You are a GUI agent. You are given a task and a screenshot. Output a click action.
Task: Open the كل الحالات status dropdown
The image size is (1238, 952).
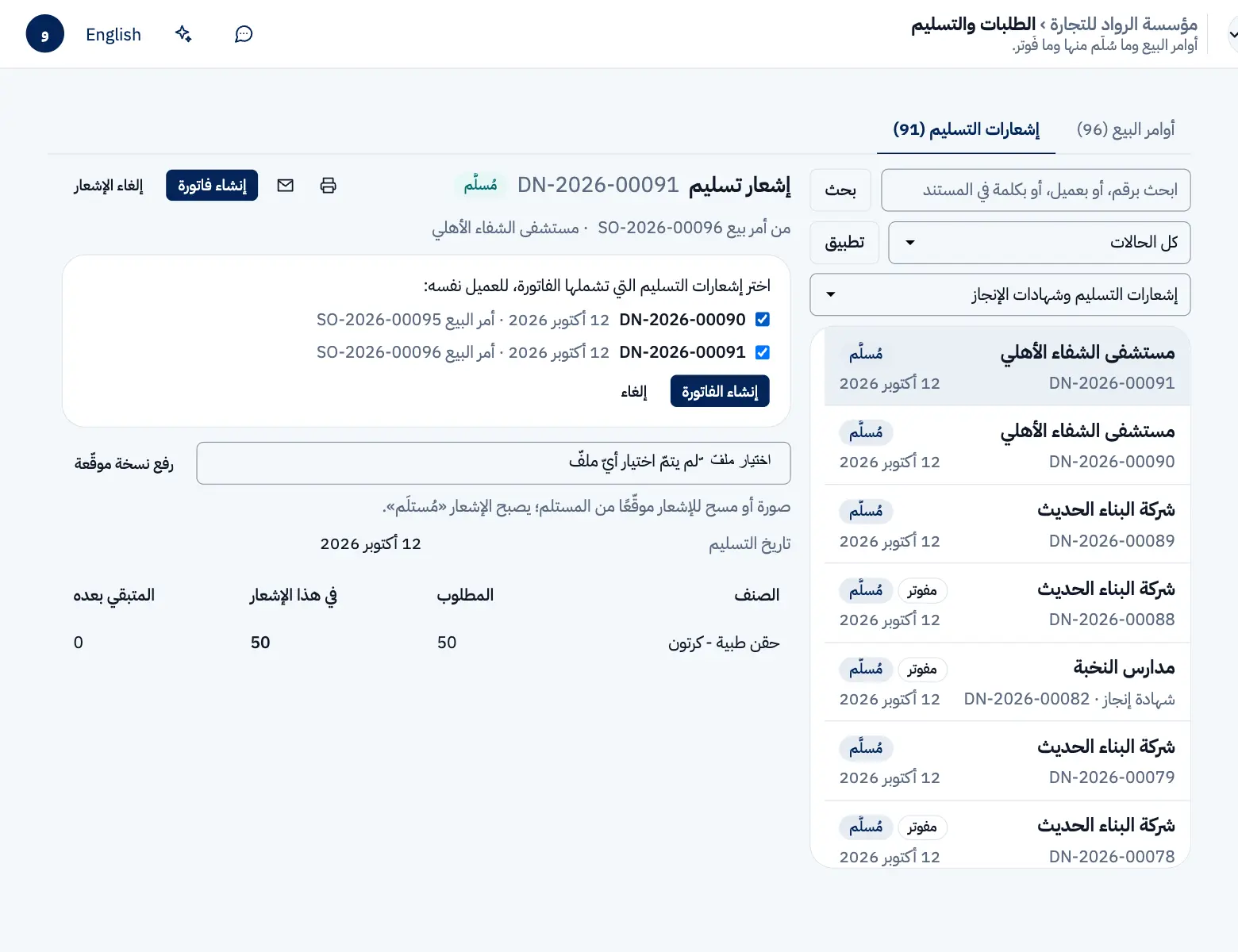click(1039, 242)
